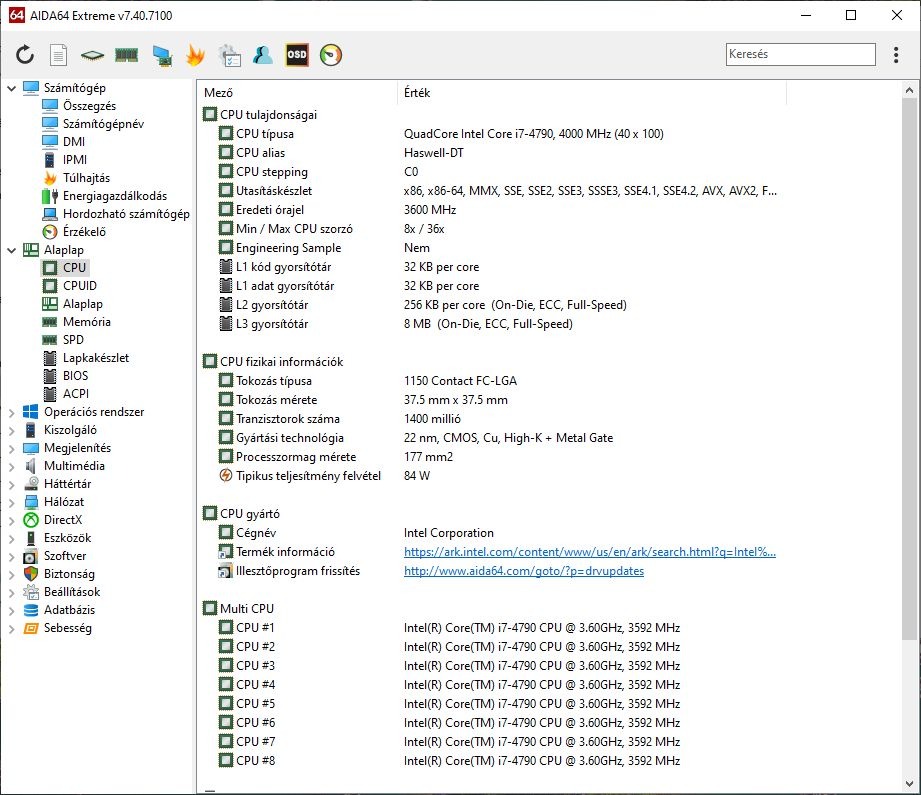Expand the Operációs rendszer node
The image size is (921, 795).
pyautogui.click(x=11, y=412)
